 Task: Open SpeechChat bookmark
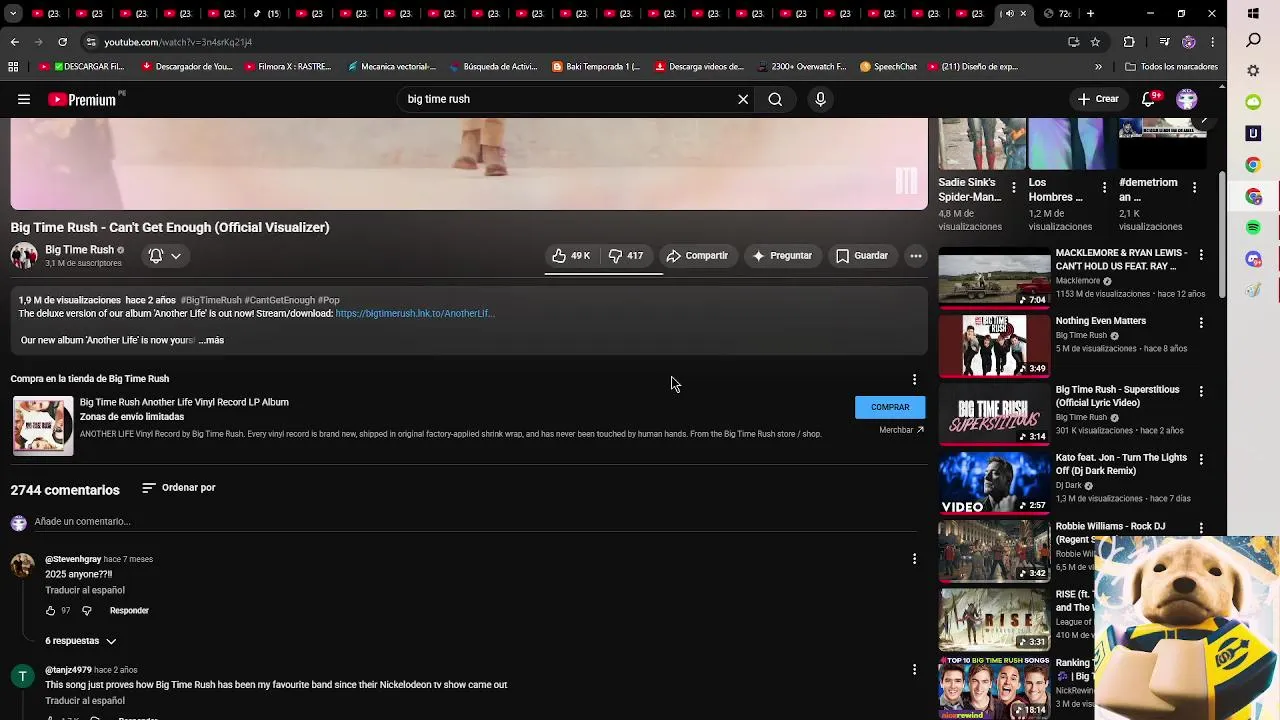pyautogui.click(x=888, y=67)
